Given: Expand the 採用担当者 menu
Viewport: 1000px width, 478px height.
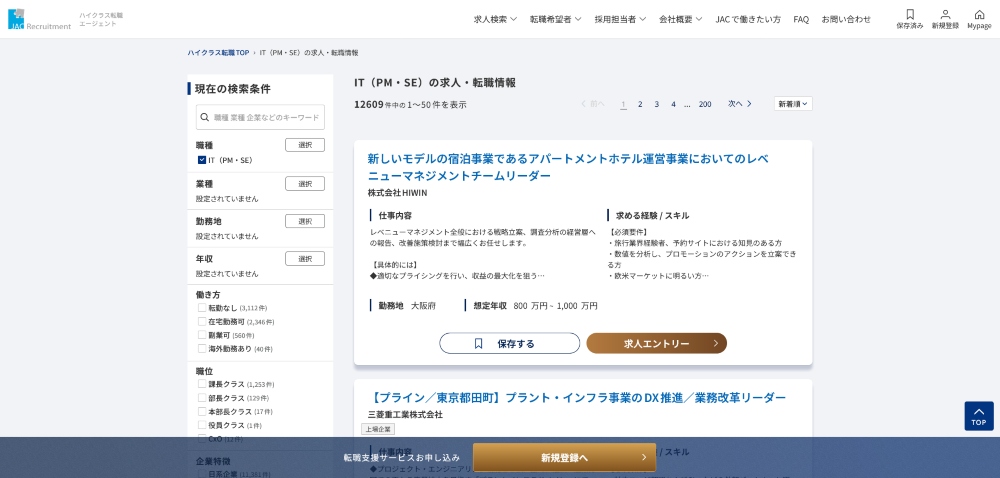Looking at the screenshot, I should pyautogui.click(x=620, y=19).
